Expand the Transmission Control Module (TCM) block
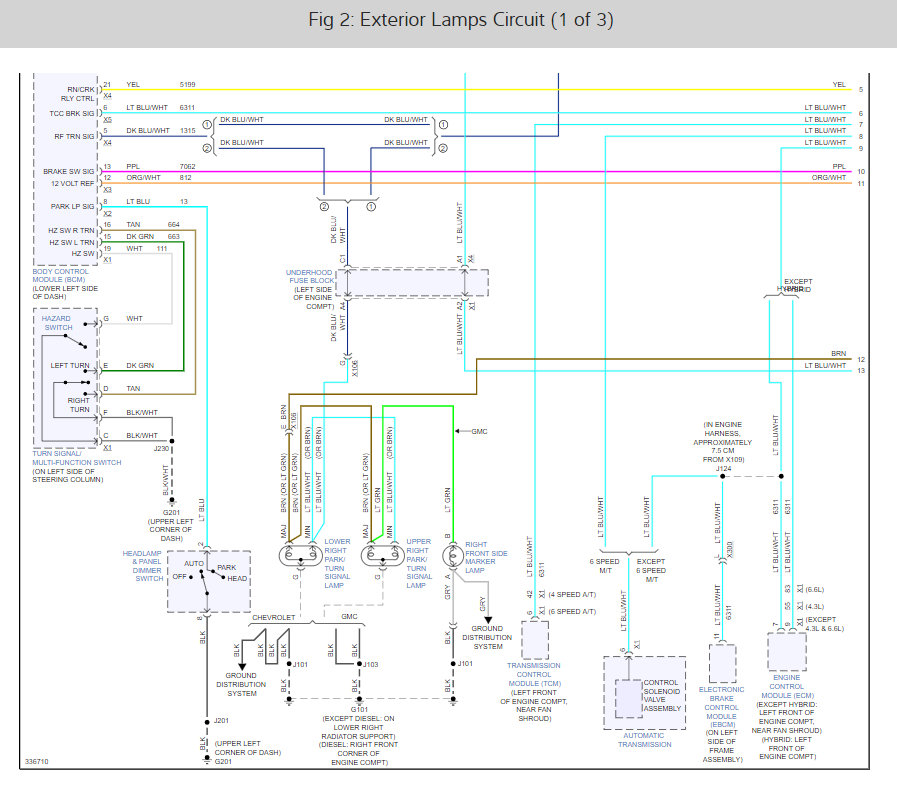Screen dimensions: 897x786 coord(535,640)
